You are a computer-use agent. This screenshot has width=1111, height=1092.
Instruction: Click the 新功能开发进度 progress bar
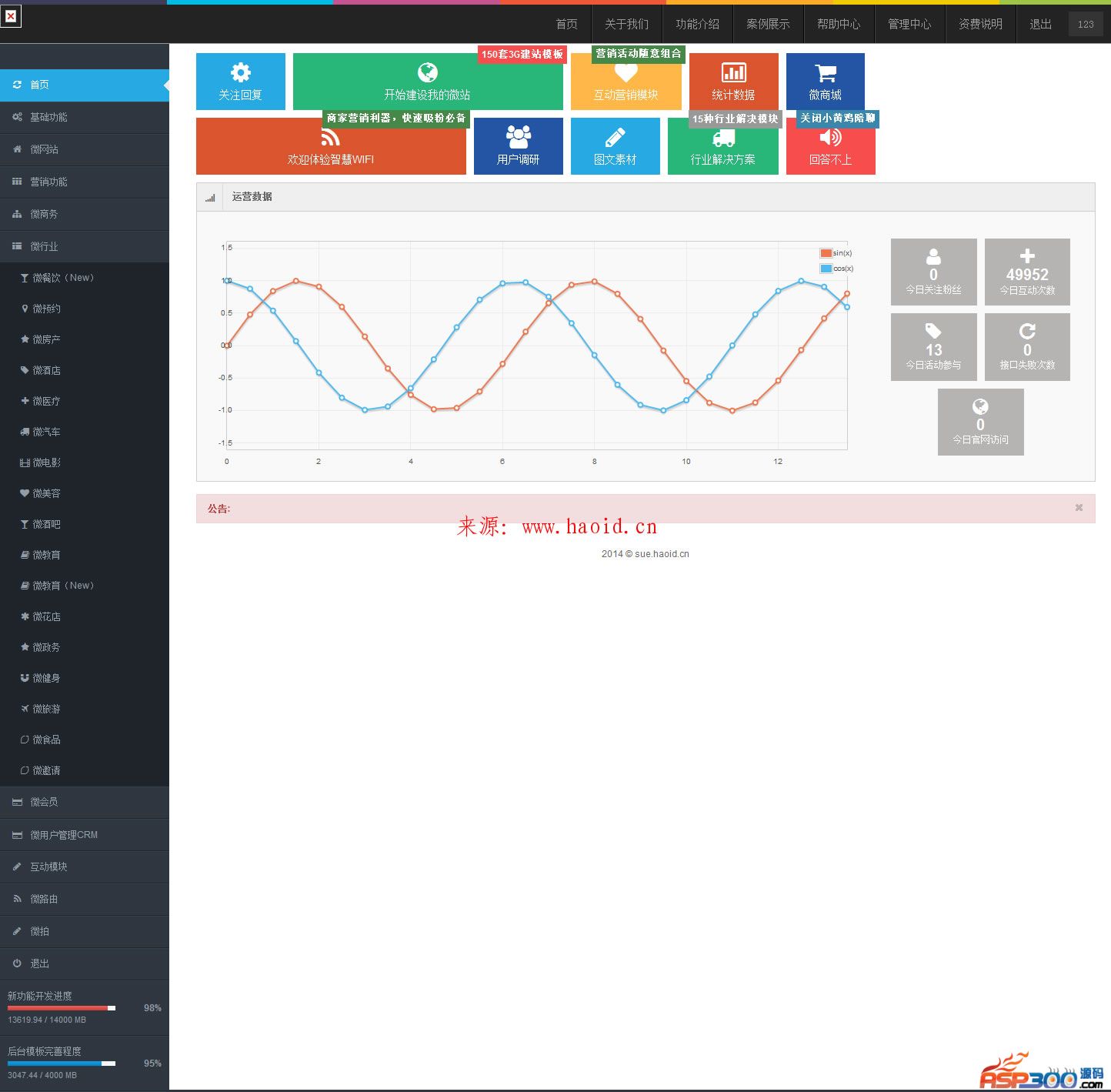[x=62, y=1008]
